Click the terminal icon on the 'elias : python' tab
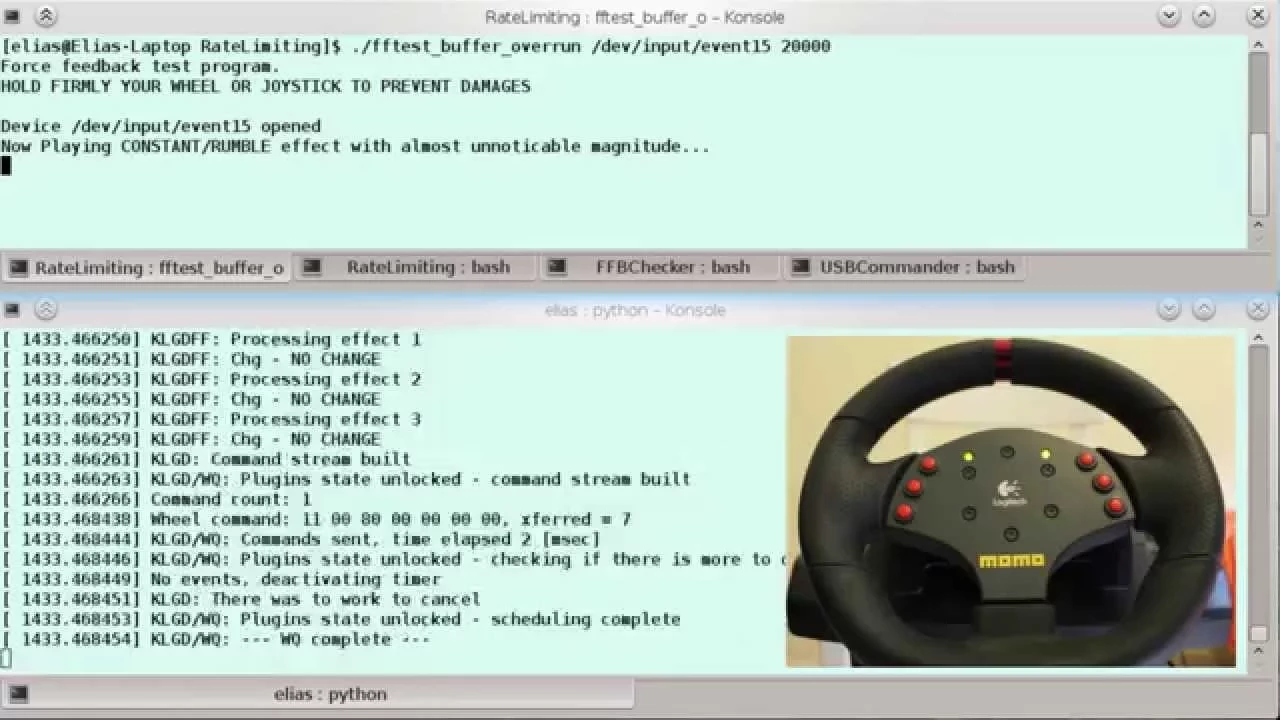The image size is (1280, 720). (19, 694)
